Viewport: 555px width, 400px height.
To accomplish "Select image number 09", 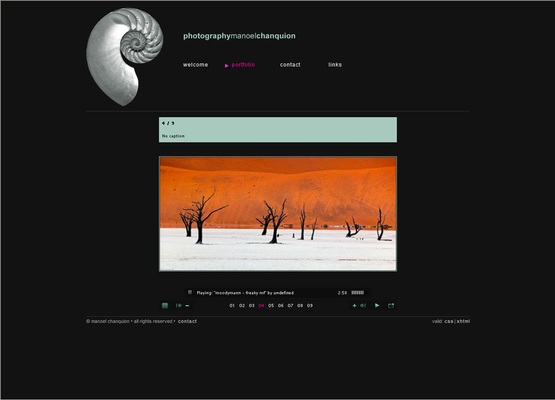I will point(310,305).
